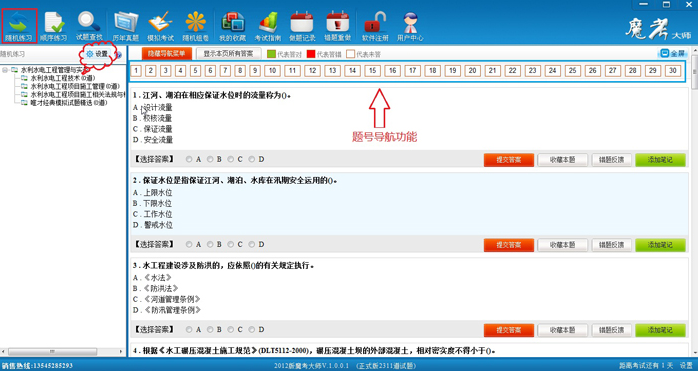This screenshot has height=371, width=698.
Task: Open 顺序练习 sequential practice icon
Action: pos(54,26)
